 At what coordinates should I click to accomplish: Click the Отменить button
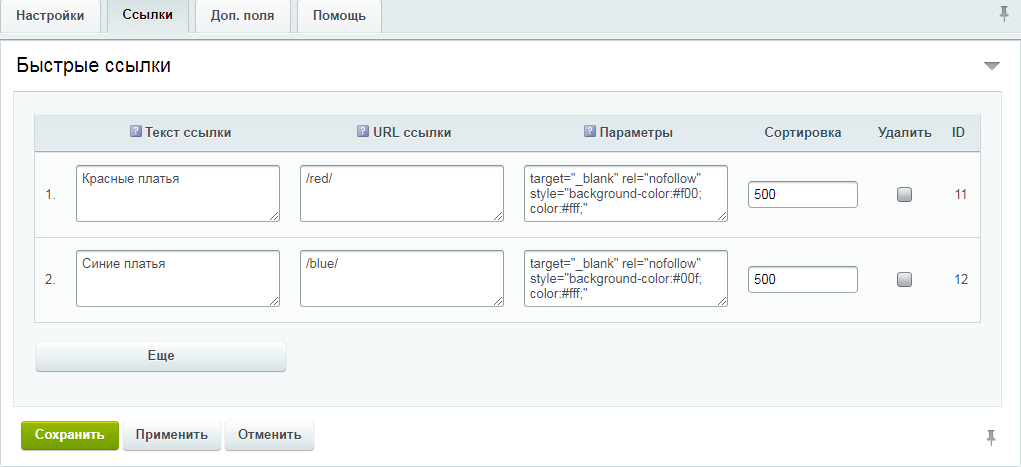click(269, 435)
